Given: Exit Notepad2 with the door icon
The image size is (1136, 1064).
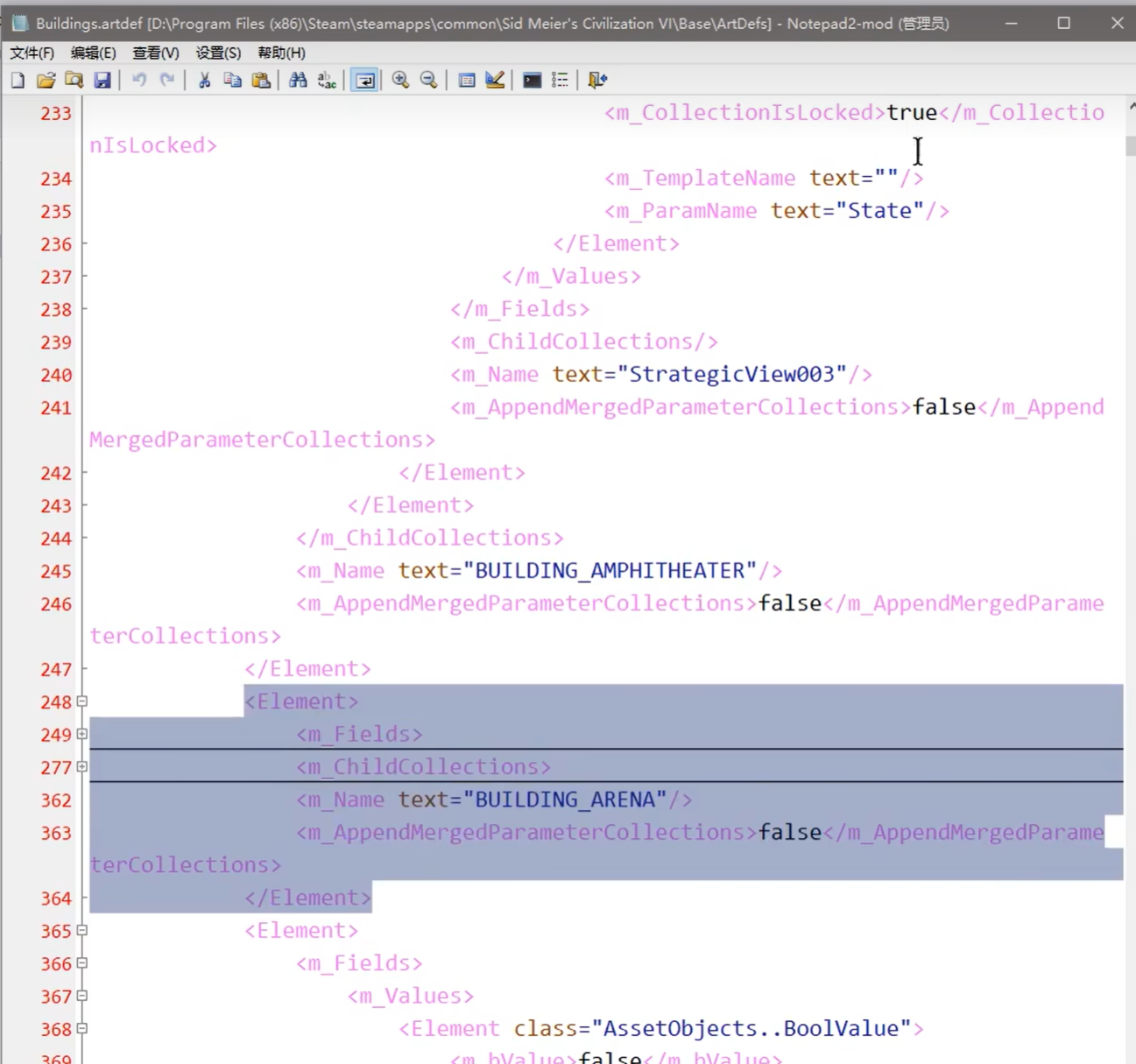Looking at the screenshot, I should click(597, 81).
